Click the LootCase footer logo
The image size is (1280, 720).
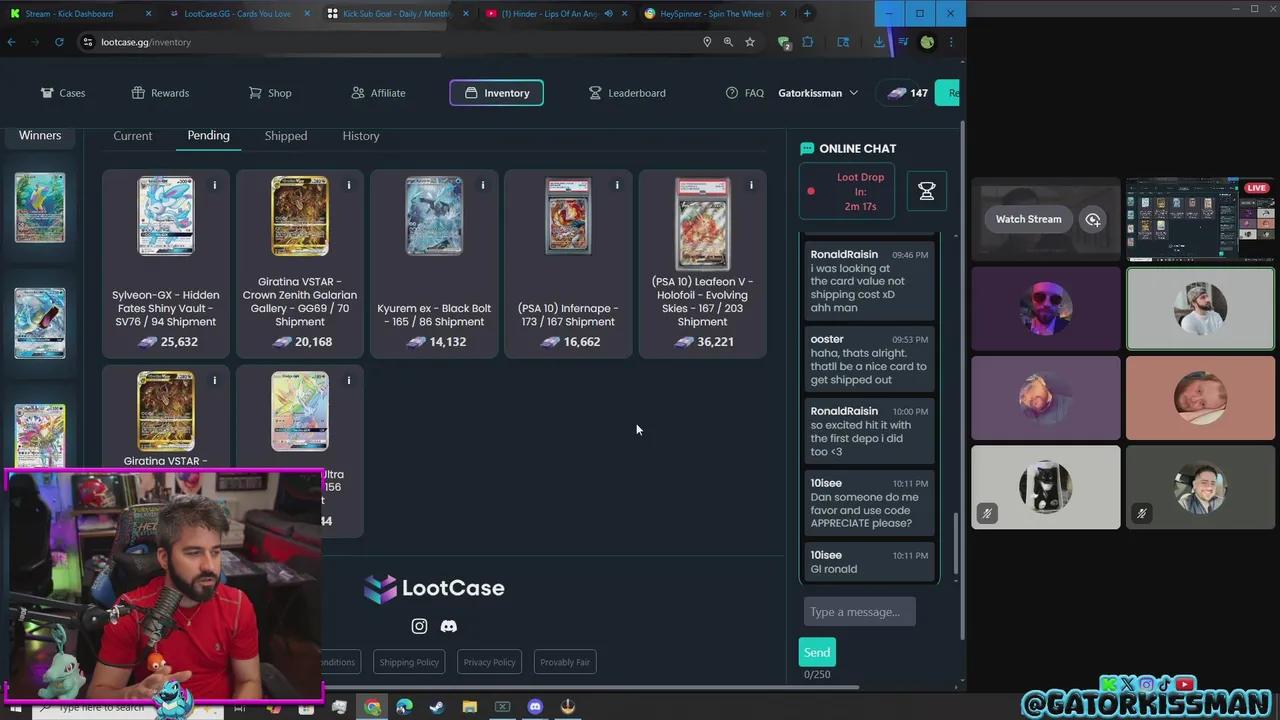(x=434, y=588)
